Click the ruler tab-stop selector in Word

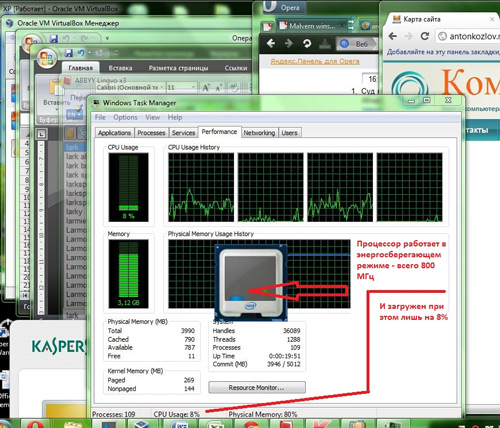click(41, 134)
